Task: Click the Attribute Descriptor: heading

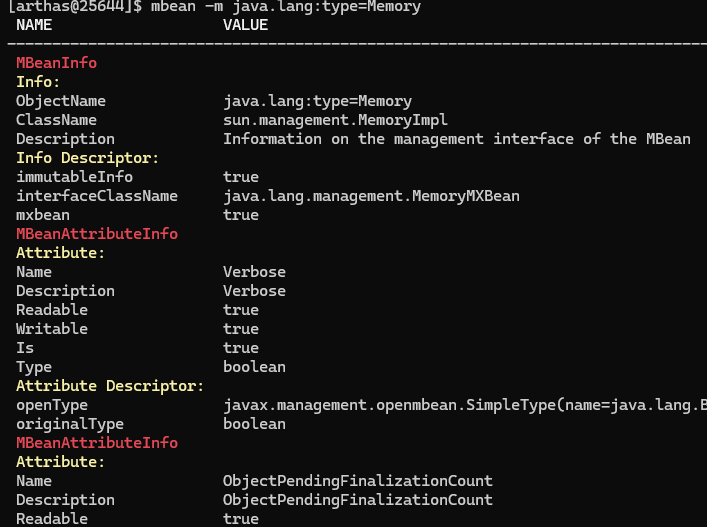Action: click(110, 386)
